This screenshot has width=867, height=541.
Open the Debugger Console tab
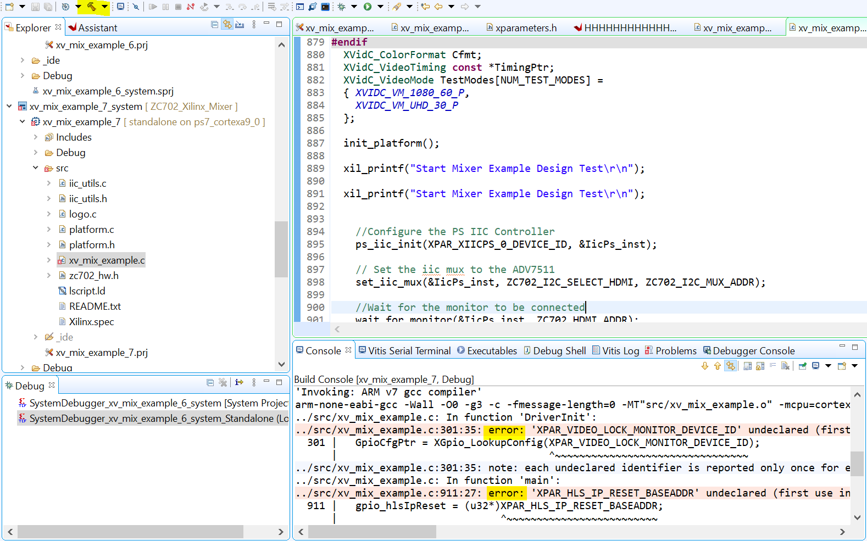pyautogui.click(x=749, y=351)
